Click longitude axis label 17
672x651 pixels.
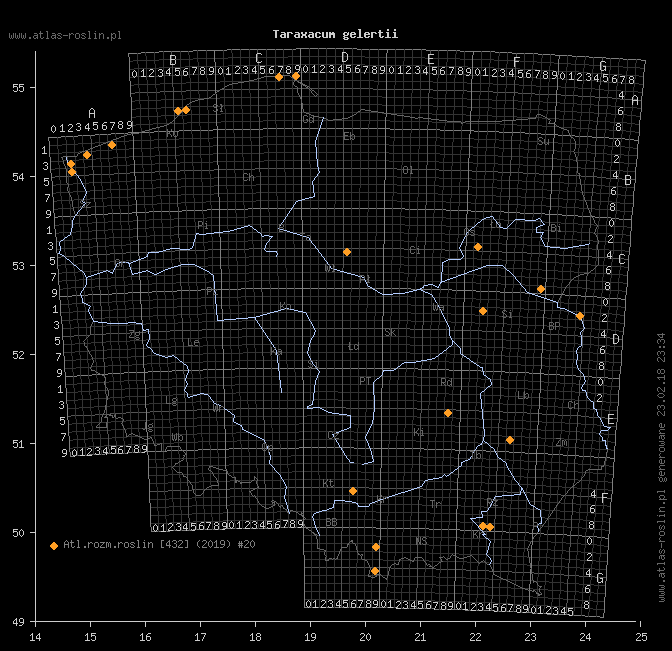point(200,637)
